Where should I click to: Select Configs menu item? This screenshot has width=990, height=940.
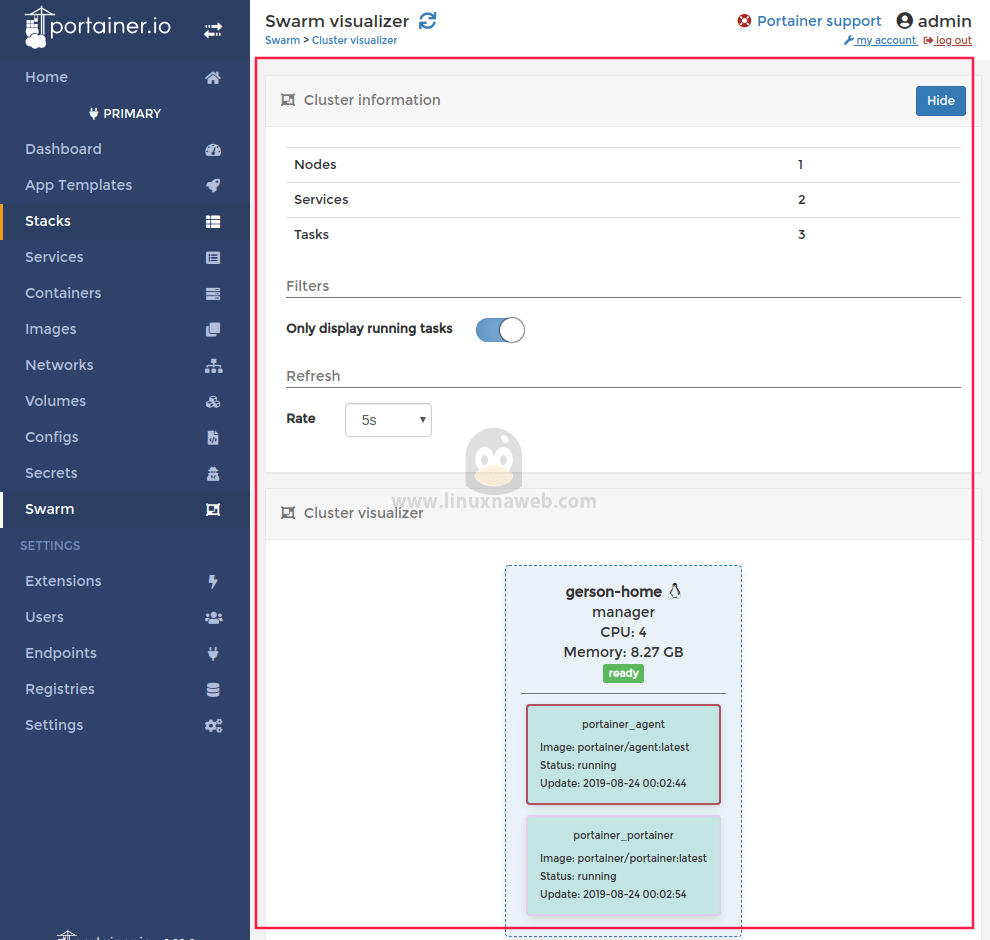[125, 437]
